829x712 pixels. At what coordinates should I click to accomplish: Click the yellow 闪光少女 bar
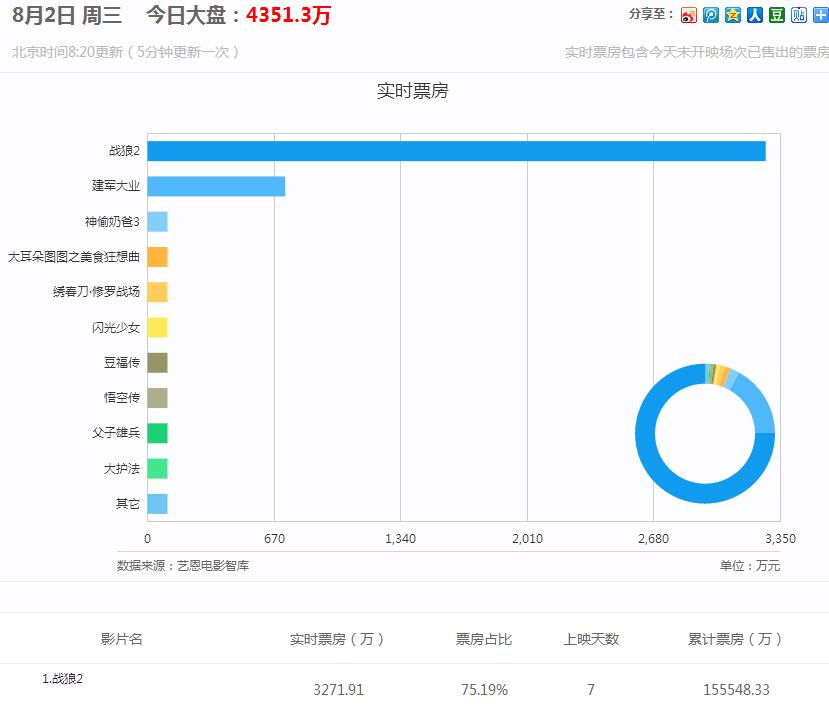click(158, 328)
